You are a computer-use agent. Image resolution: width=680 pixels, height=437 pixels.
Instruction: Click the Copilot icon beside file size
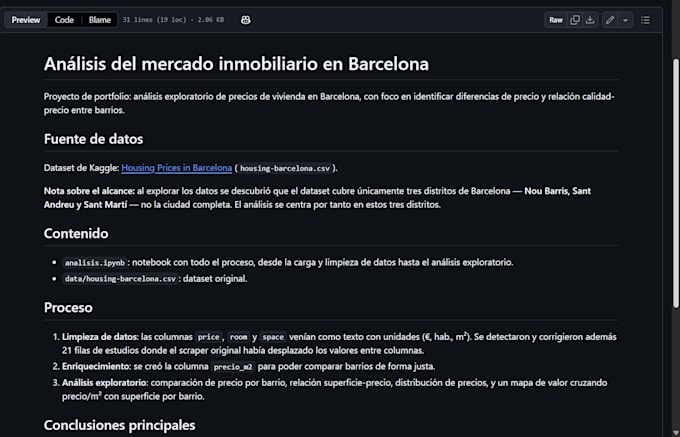coord(245,20)
